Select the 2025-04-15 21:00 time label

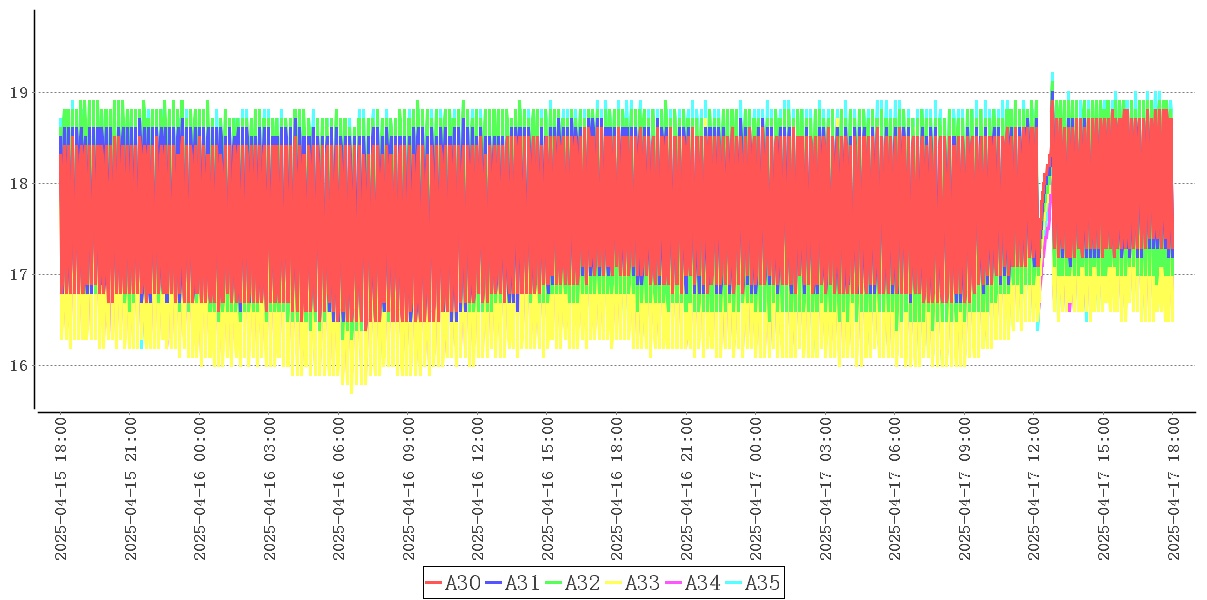pyautogui.click(x=131, y=489)
